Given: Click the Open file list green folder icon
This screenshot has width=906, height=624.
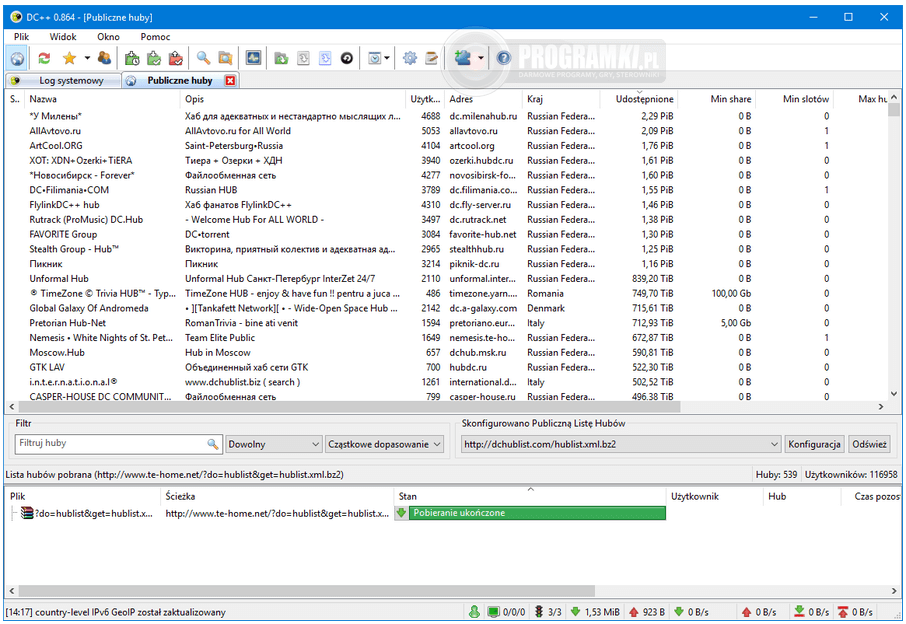Looking at the screenshot, I should [281, 58].
